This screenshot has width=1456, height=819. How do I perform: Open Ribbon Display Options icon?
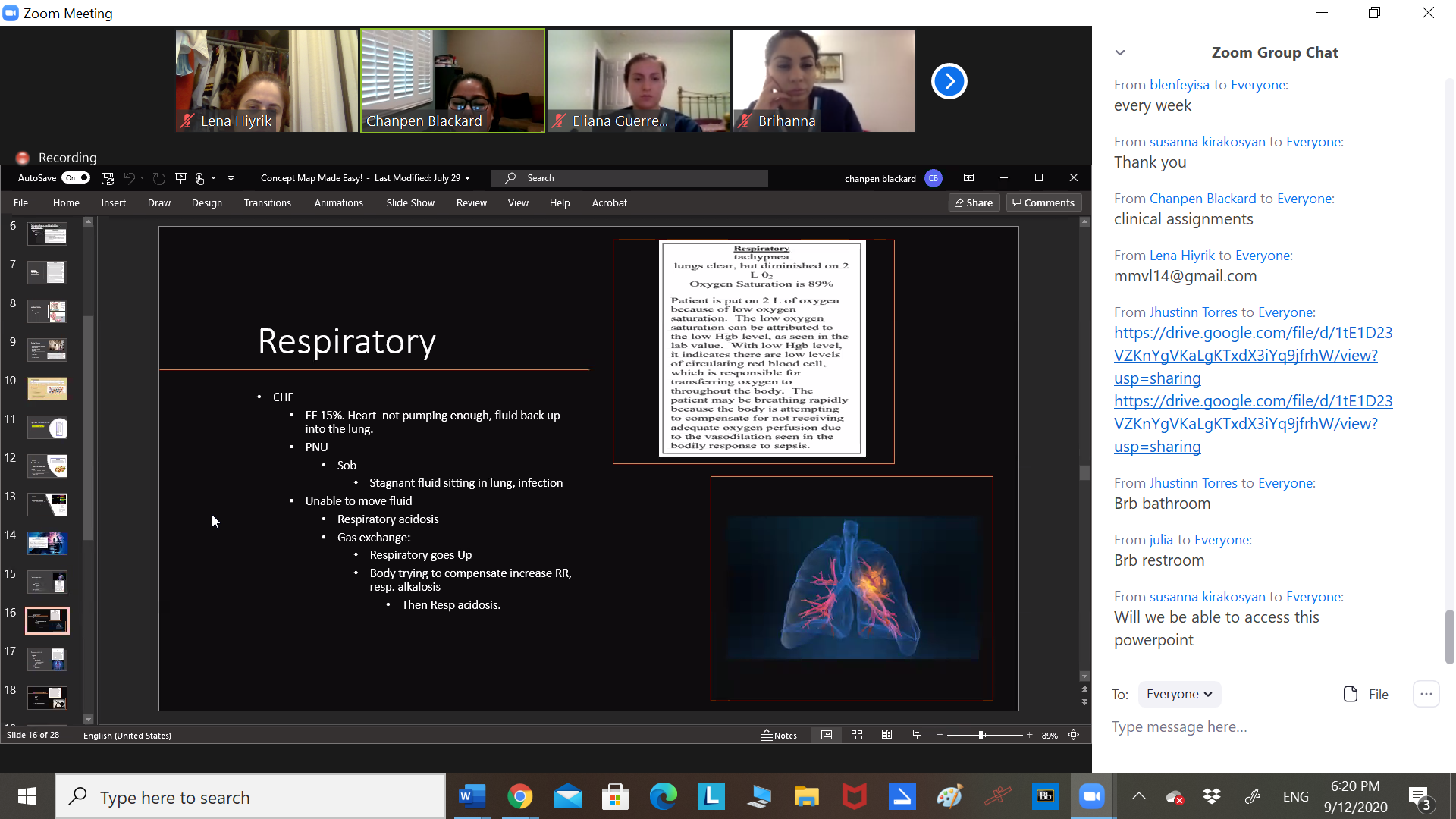968,177
